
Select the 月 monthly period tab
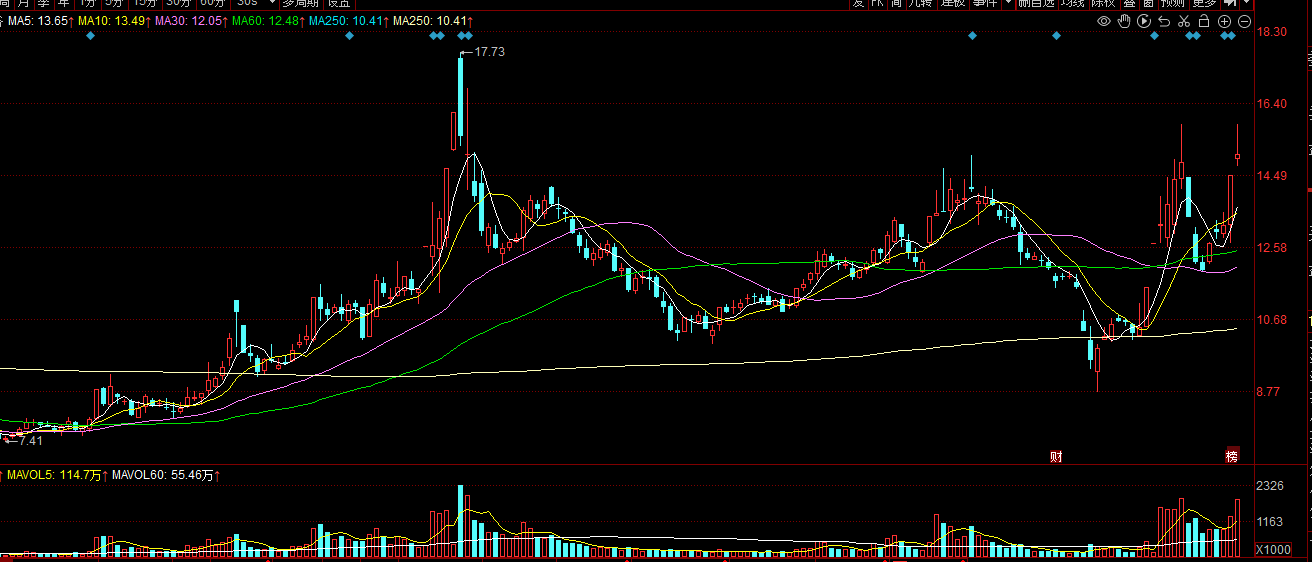tap(25, 4)
